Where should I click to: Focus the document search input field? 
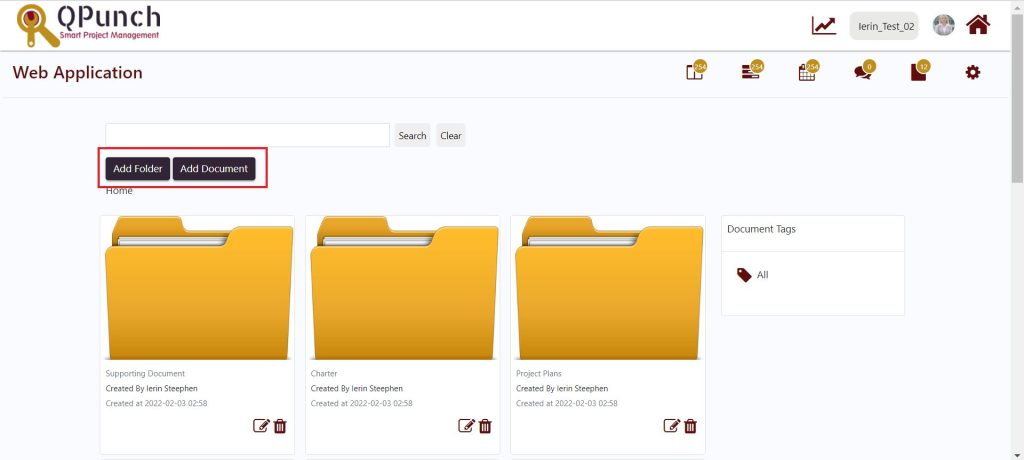pos(248,135)
